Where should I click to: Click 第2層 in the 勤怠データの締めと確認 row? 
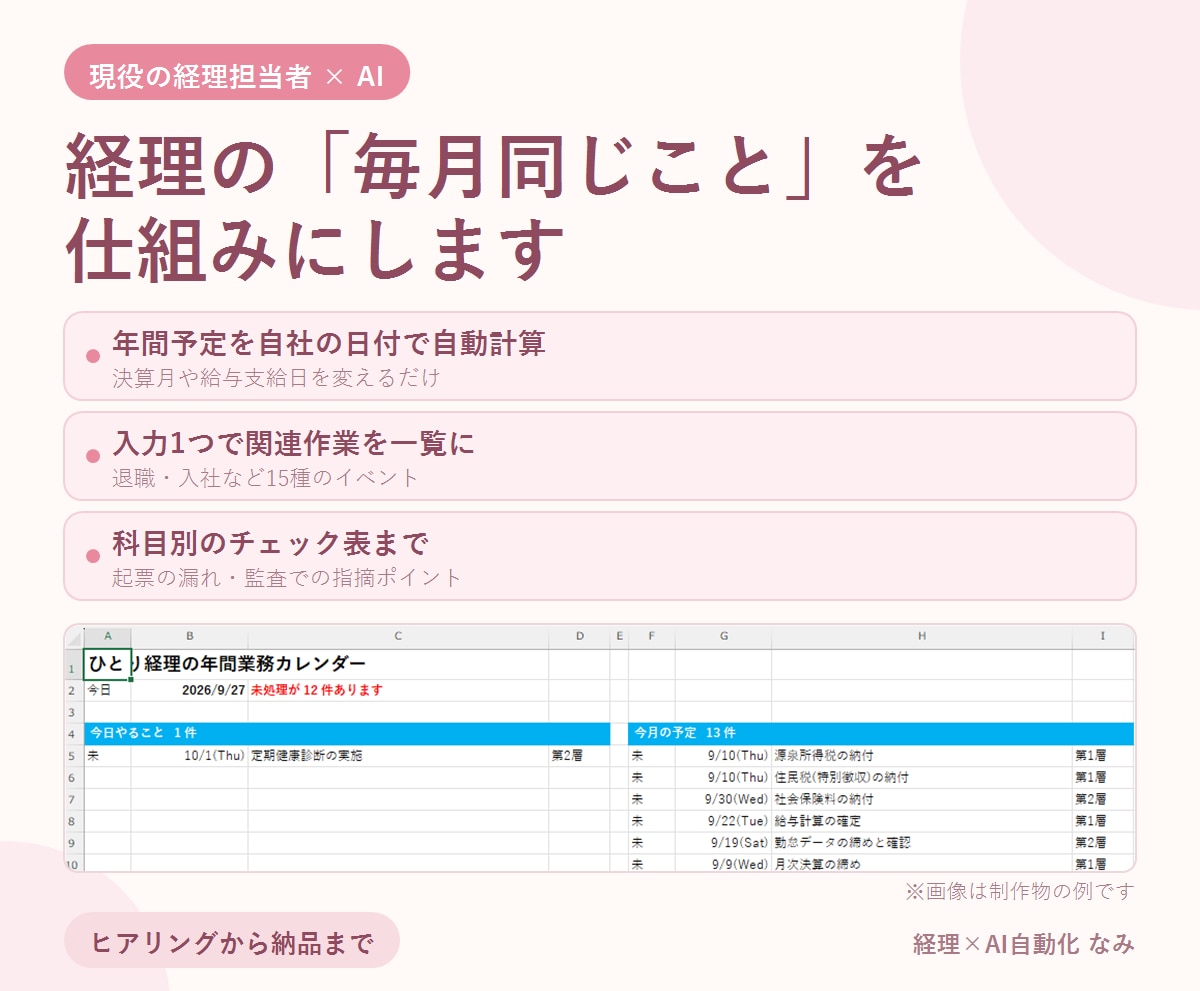click(x=1091, y=843)
